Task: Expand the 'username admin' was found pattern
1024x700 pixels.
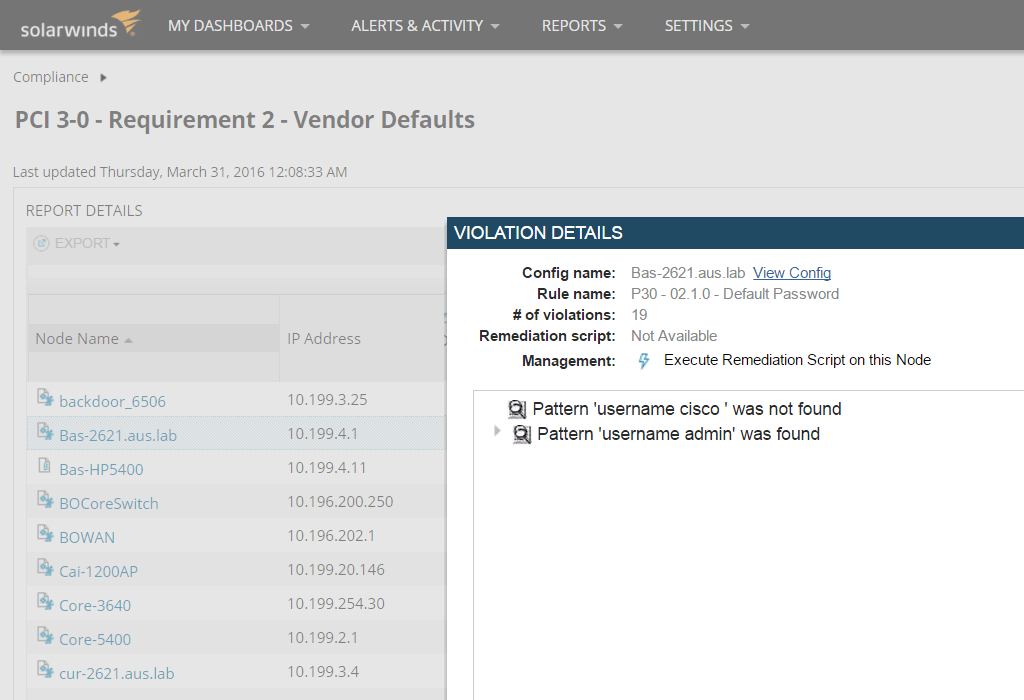Action: tap(497, 431)
